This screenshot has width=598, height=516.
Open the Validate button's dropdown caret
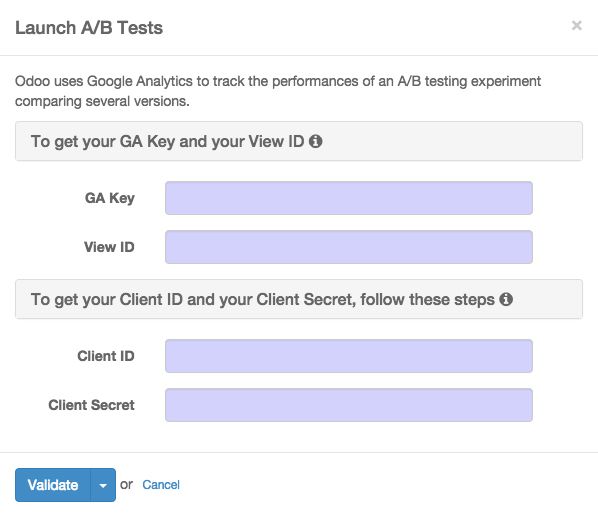click(103, 485)
